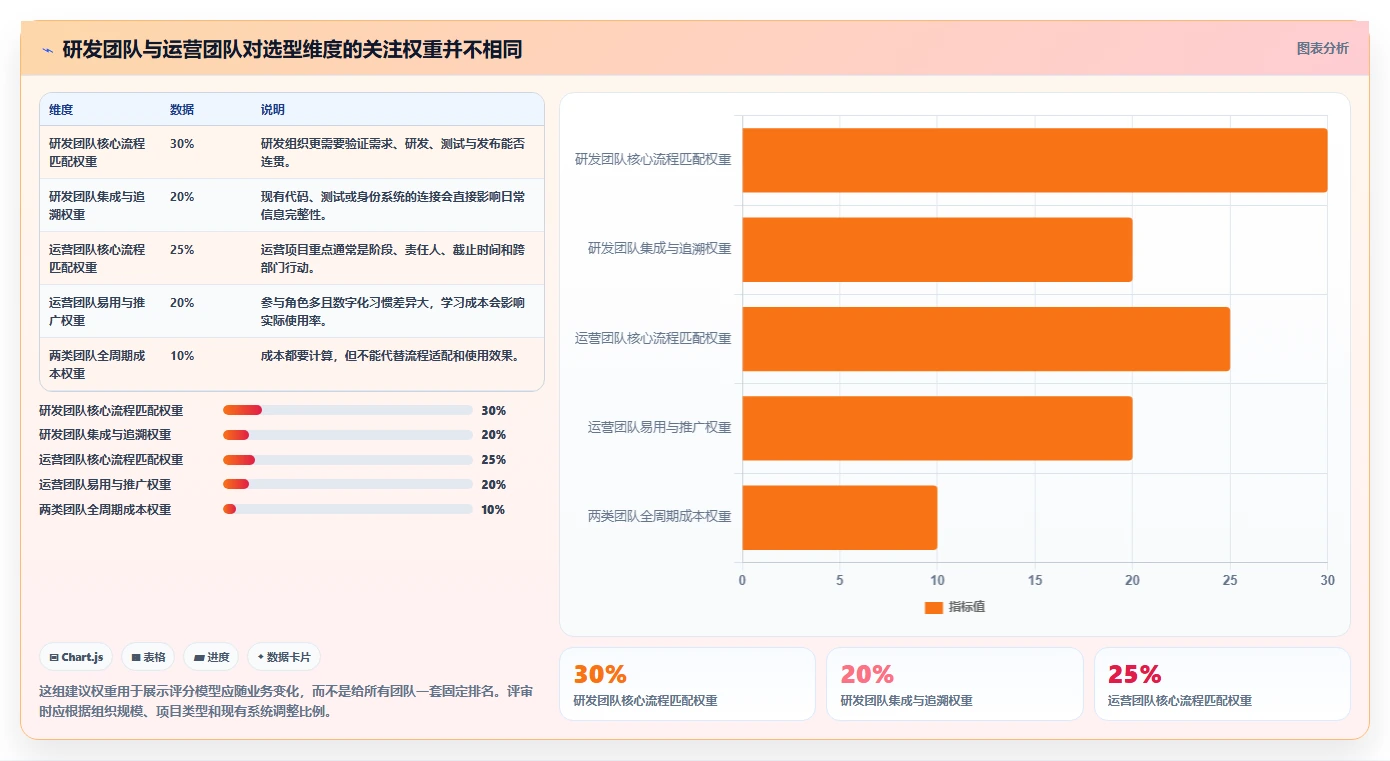Open the 20% 研发团队集成与追溯权重 data card

(x=955, y=684)
